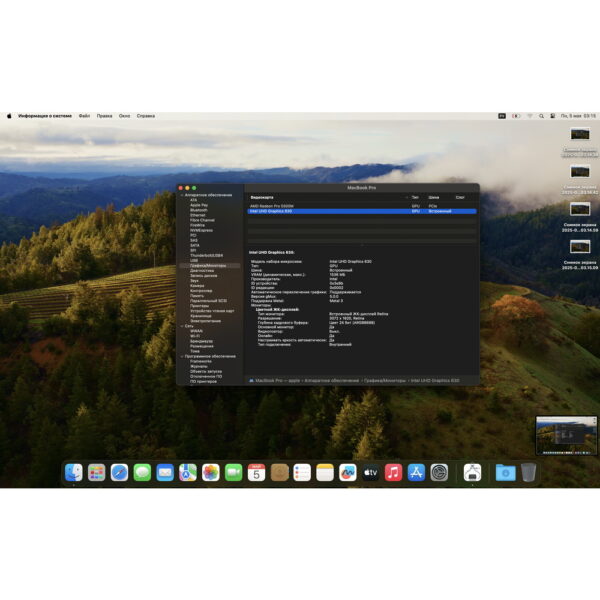Screen dimensions: 600x600
Task: Select AMD Radeon Pro video card row
Action: (362, 206)
